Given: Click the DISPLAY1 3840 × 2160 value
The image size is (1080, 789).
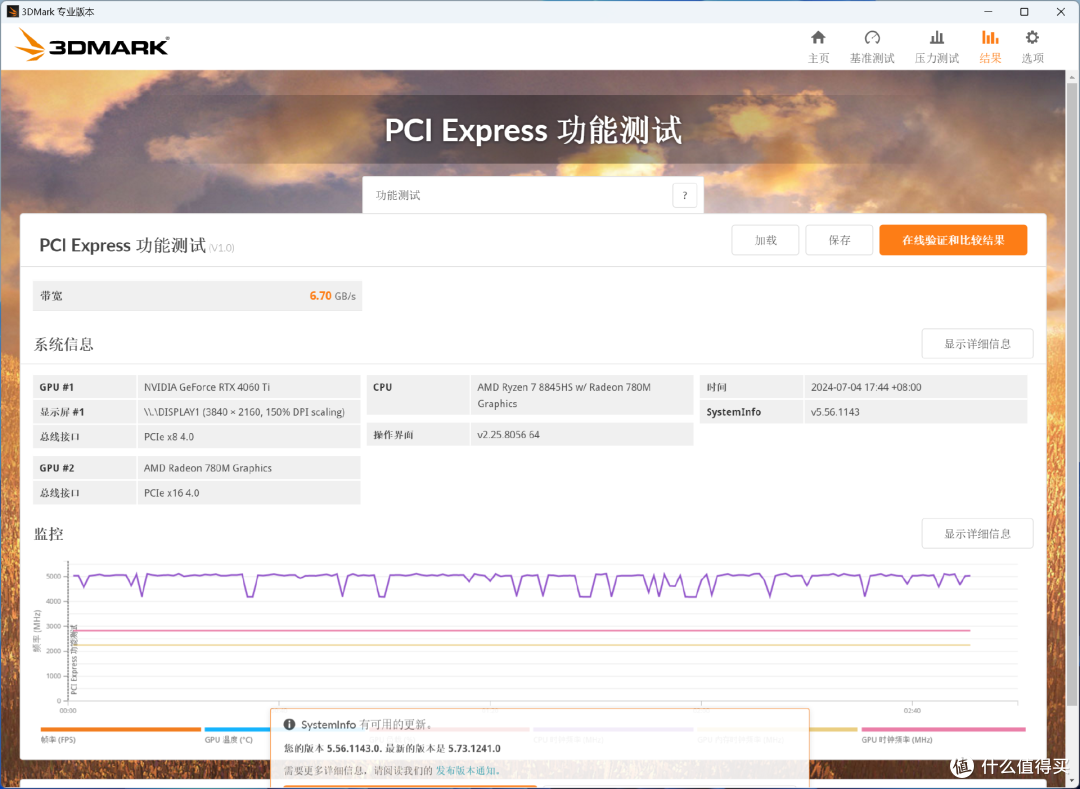Looking at the screenshot, I should point(249,412).
